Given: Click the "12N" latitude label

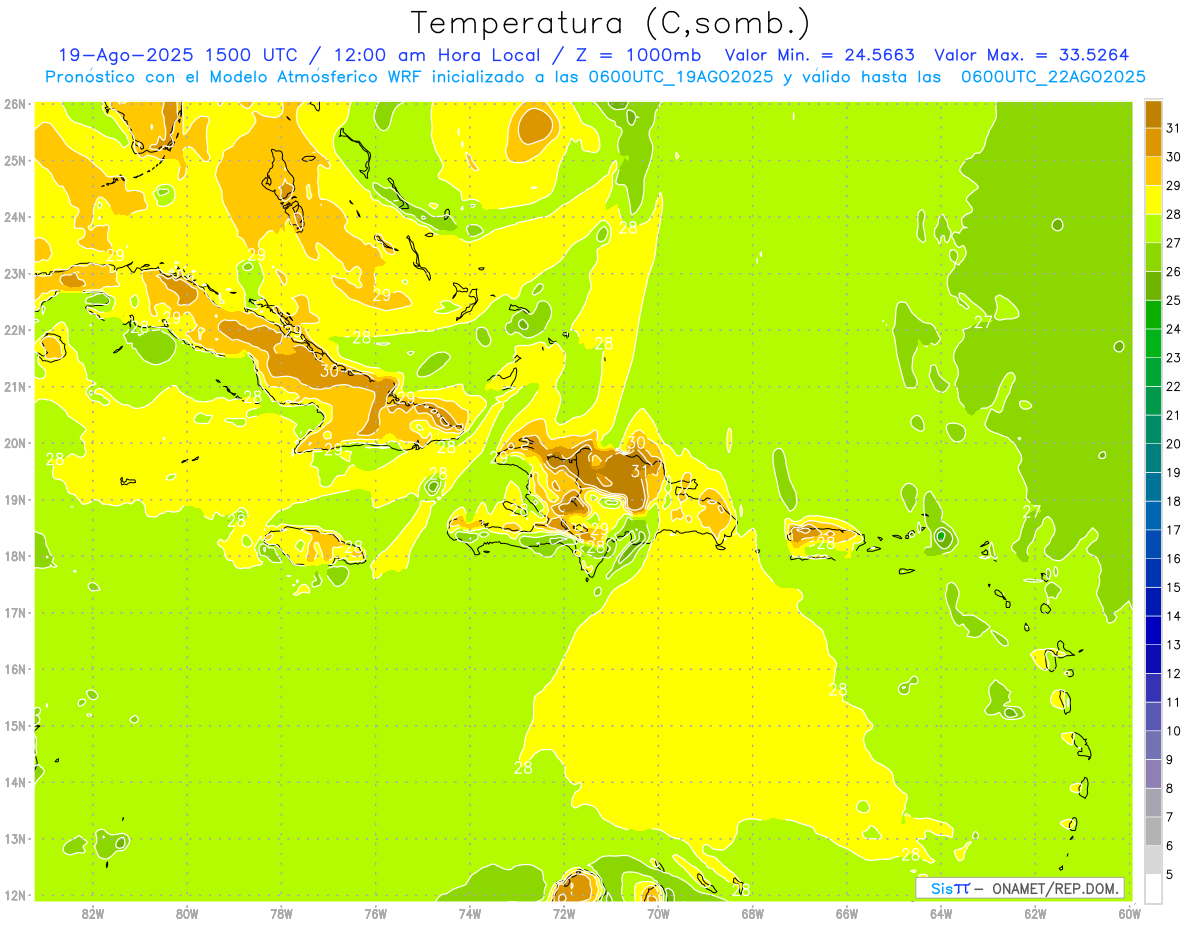Looking at the screenshot, I should [x=15, y=895].
